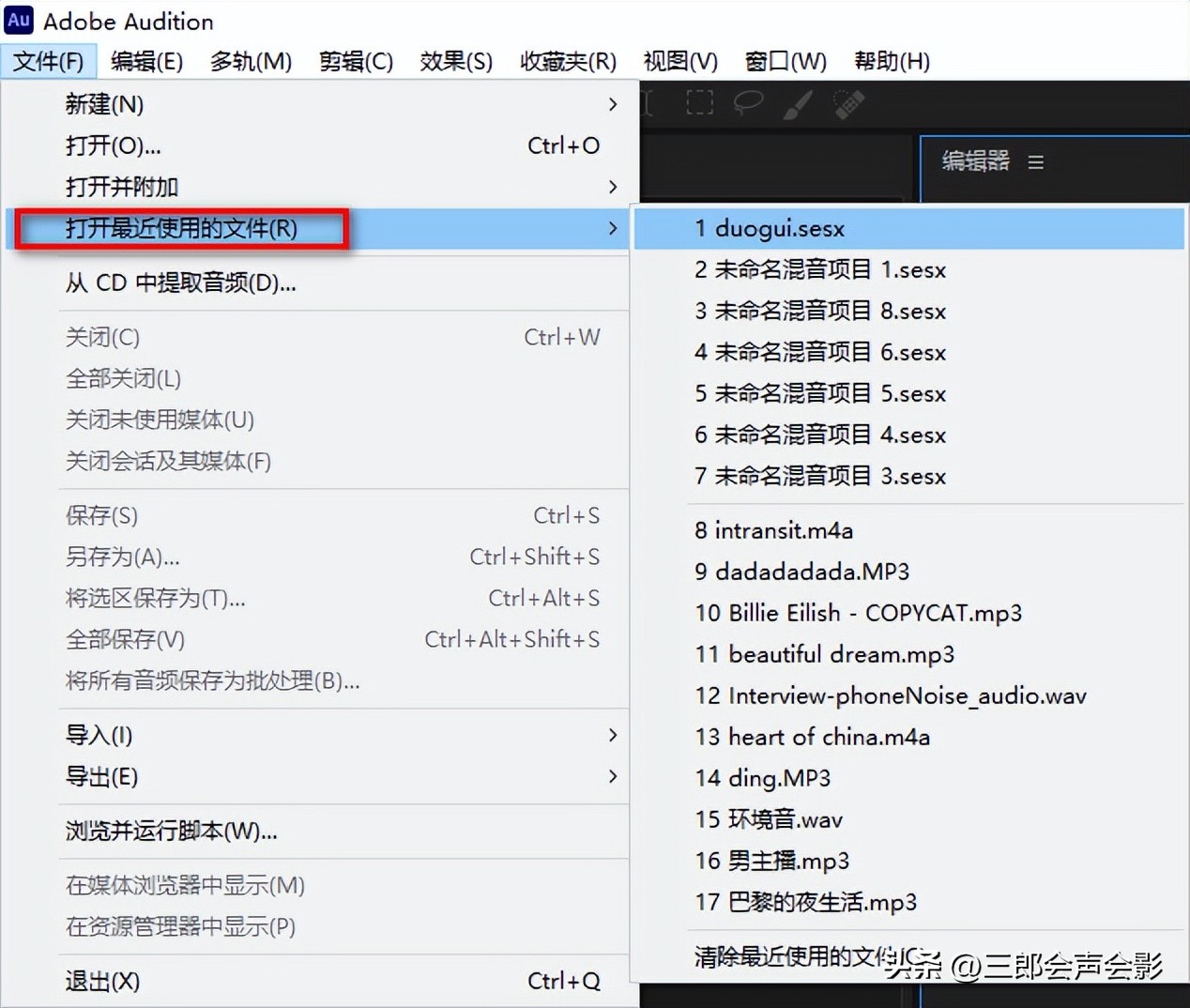Open the 编辑(E) menu
1190x1008 pixels.
146,62
